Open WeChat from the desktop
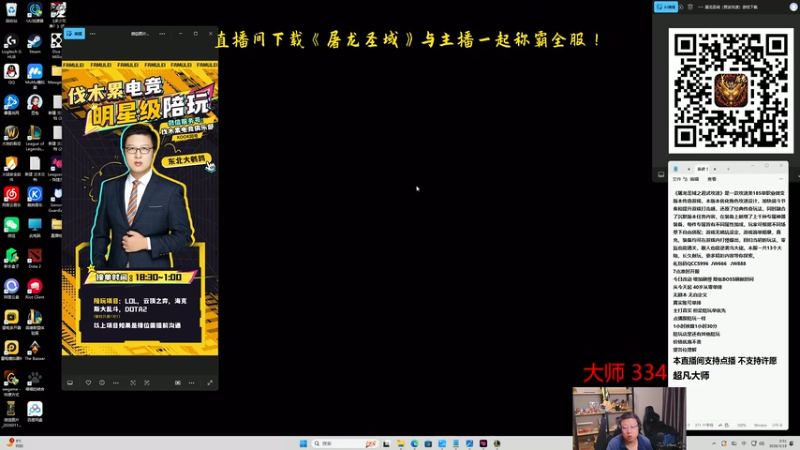This screenshot has height=450, width=800. click(11, 227)
